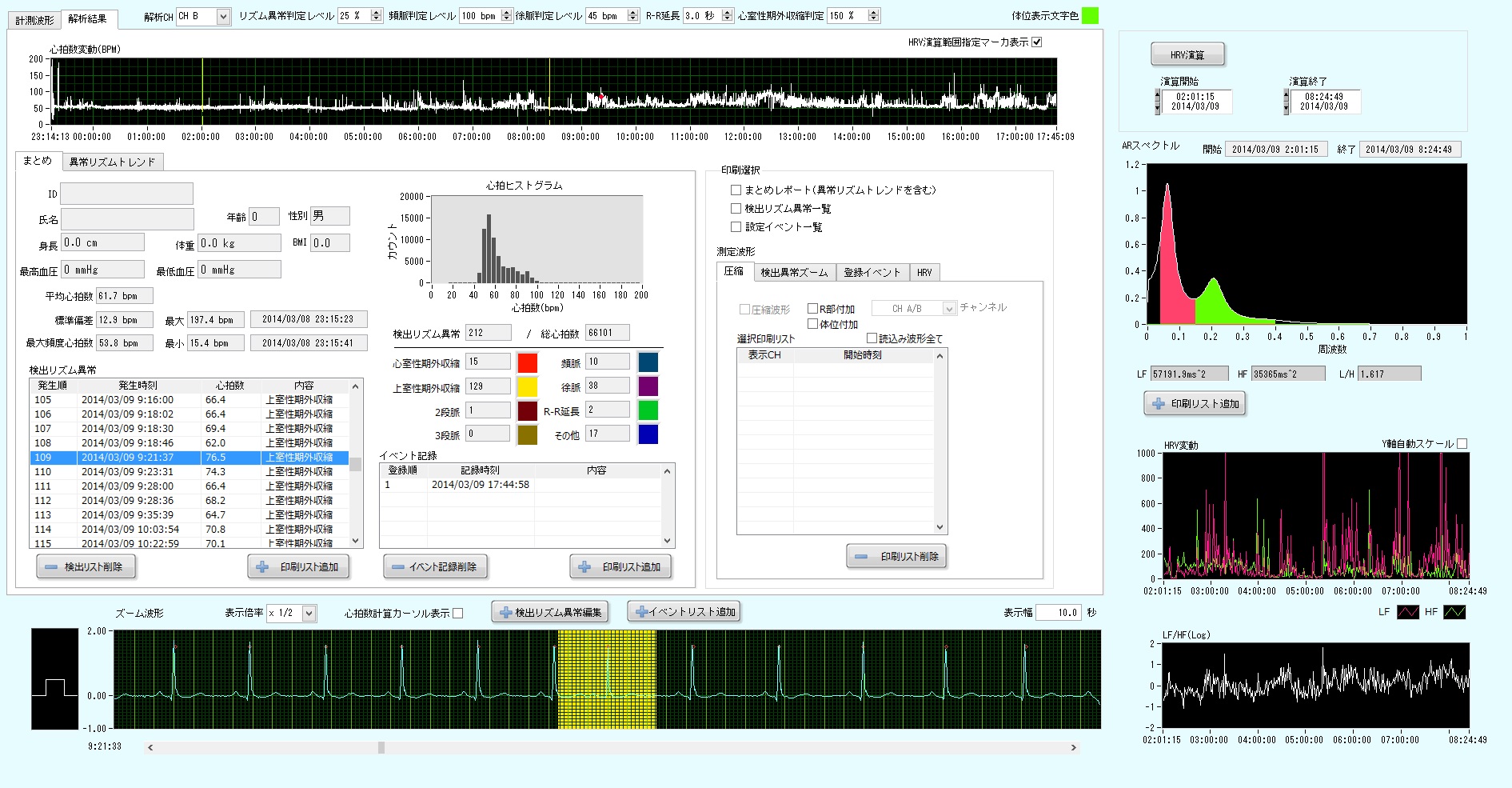
Task: Click the 氏名 input field
Action: (x=127, y=219)
